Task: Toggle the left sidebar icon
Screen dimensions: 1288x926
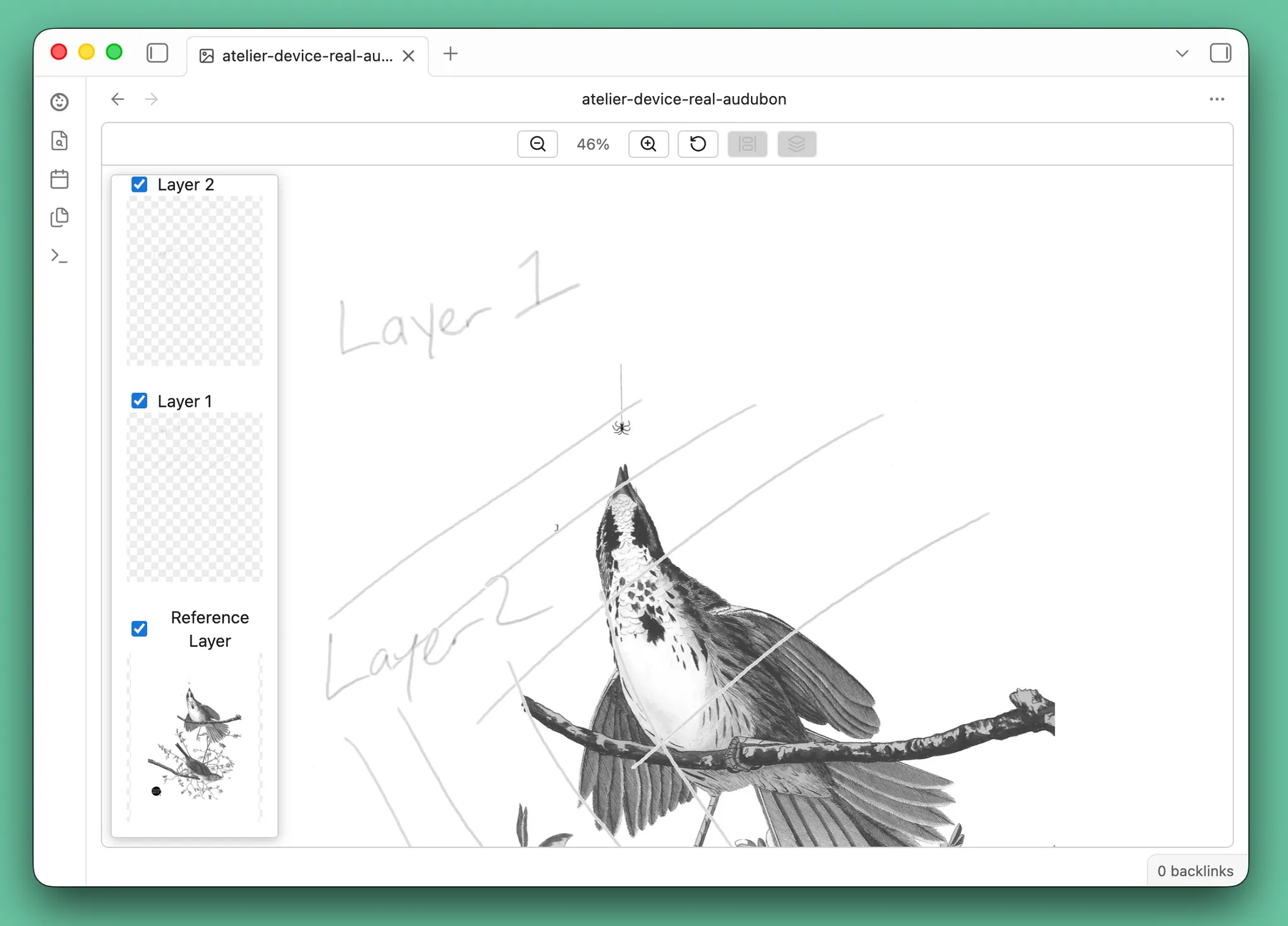Action: [x=157, y=53]
